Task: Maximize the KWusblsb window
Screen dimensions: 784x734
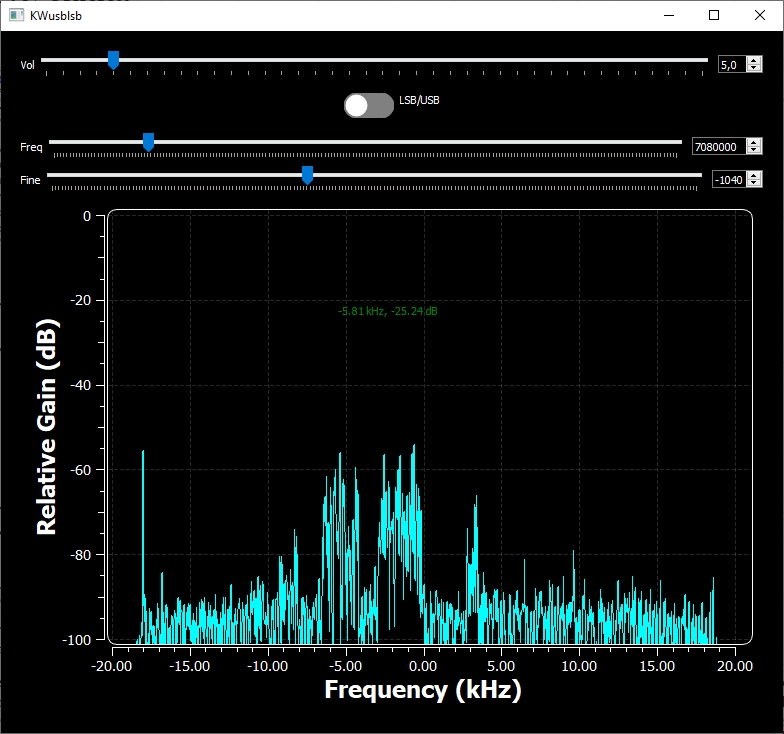Action: pyautogui.click(x=714, y=15)
